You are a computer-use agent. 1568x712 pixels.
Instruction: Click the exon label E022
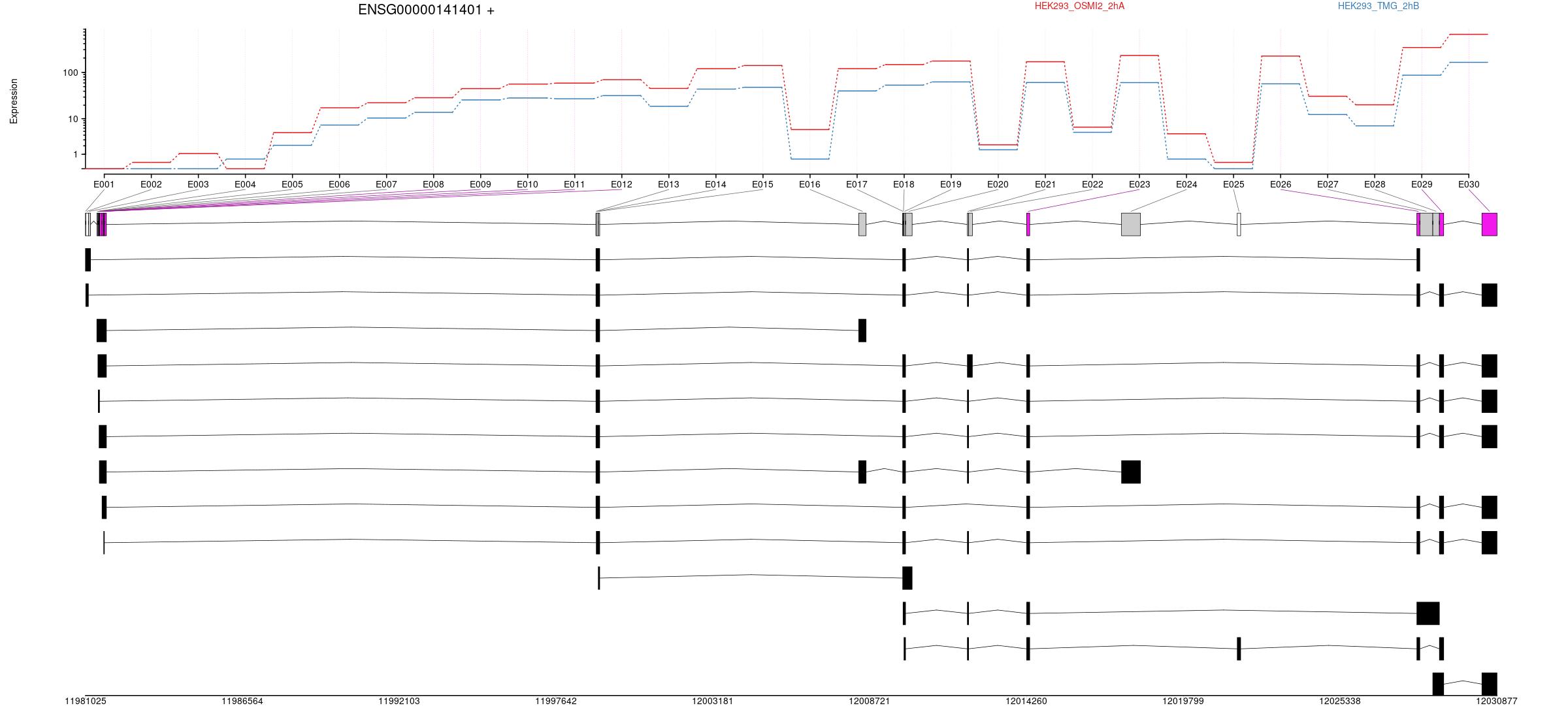pos(1092,184)
